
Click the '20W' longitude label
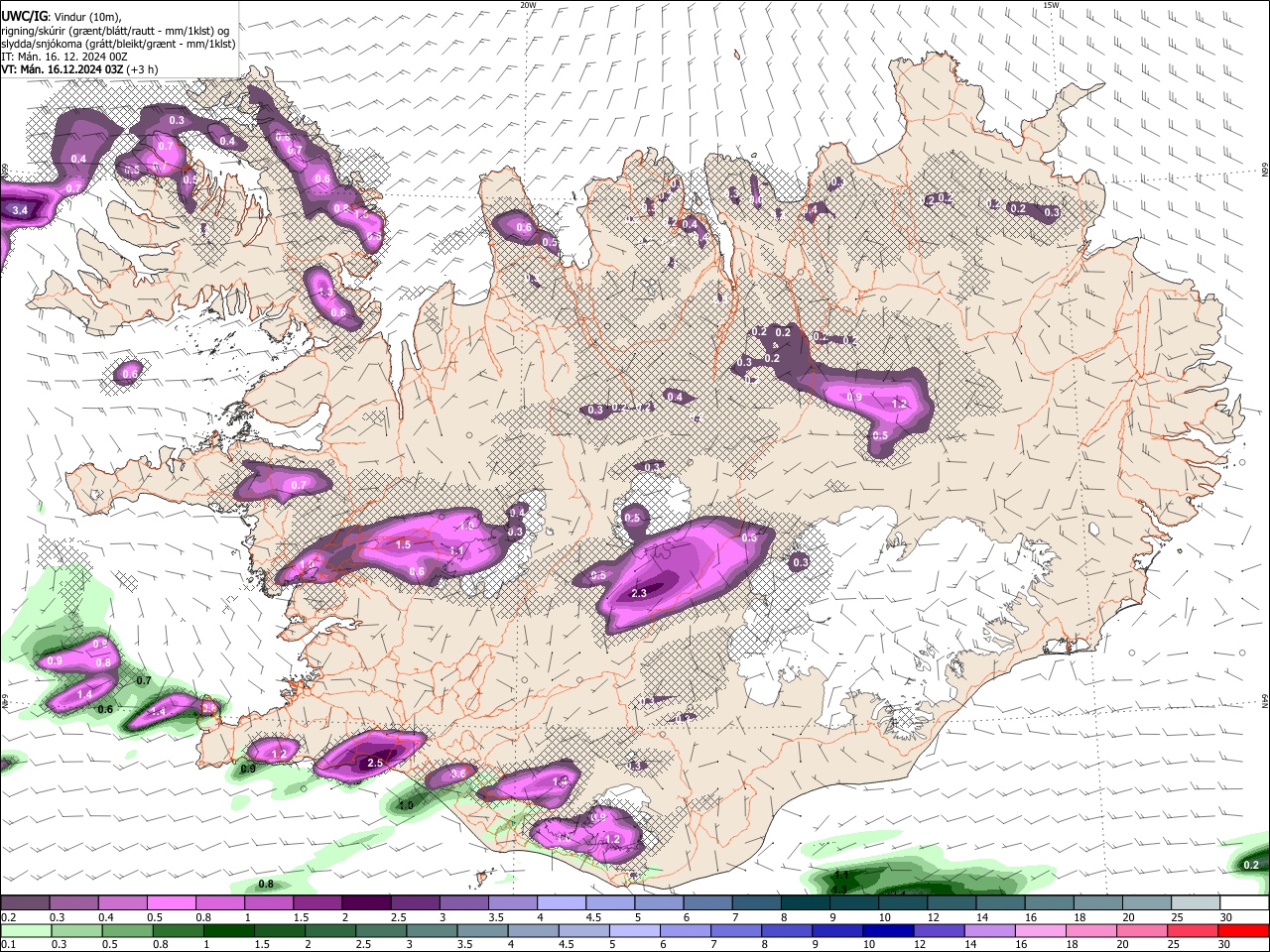point(528,5)
